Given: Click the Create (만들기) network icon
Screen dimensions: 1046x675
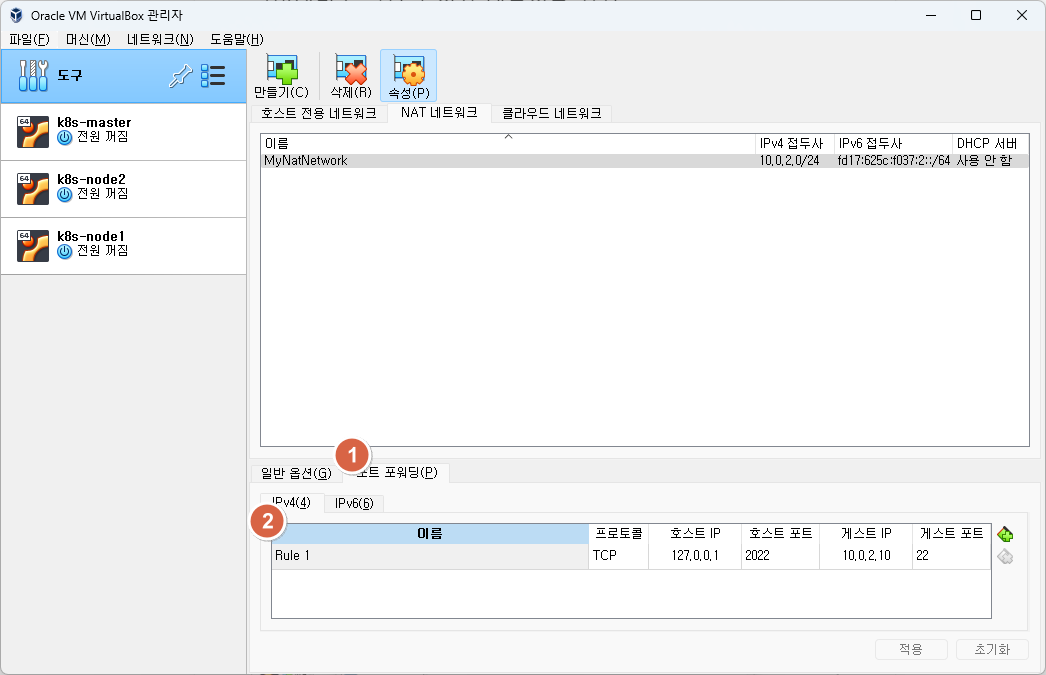Looking at the screenshot, I should pyautogui.click(x=282, y=69).
